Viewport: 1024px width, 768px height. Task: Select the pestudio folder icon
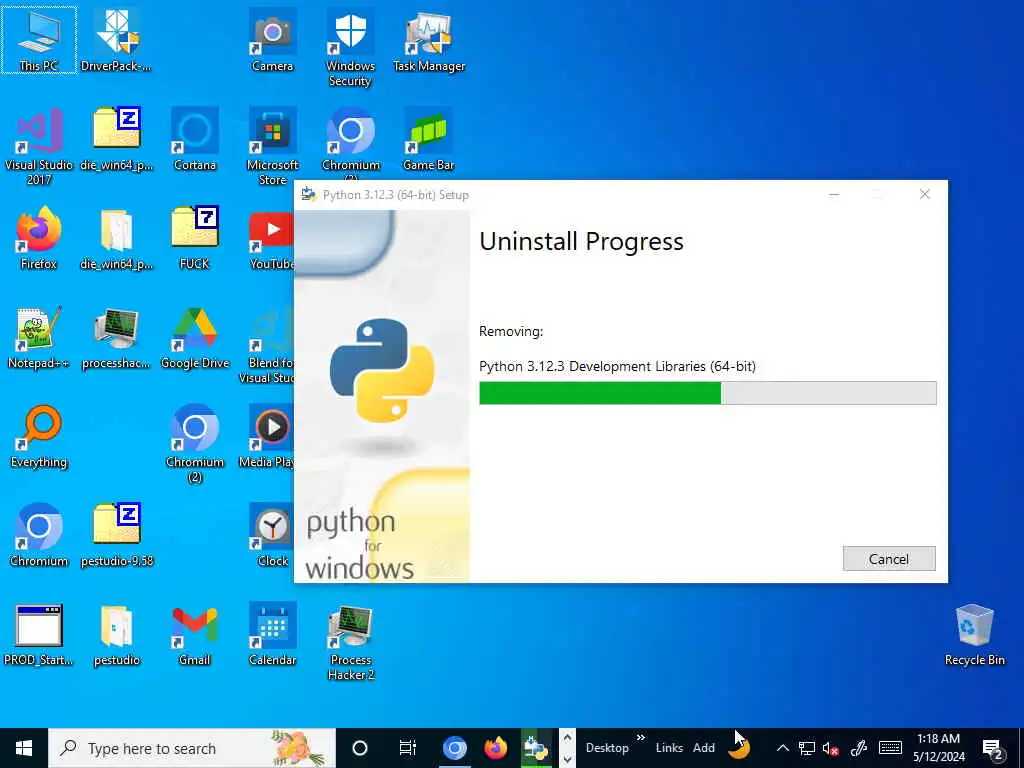116,635
